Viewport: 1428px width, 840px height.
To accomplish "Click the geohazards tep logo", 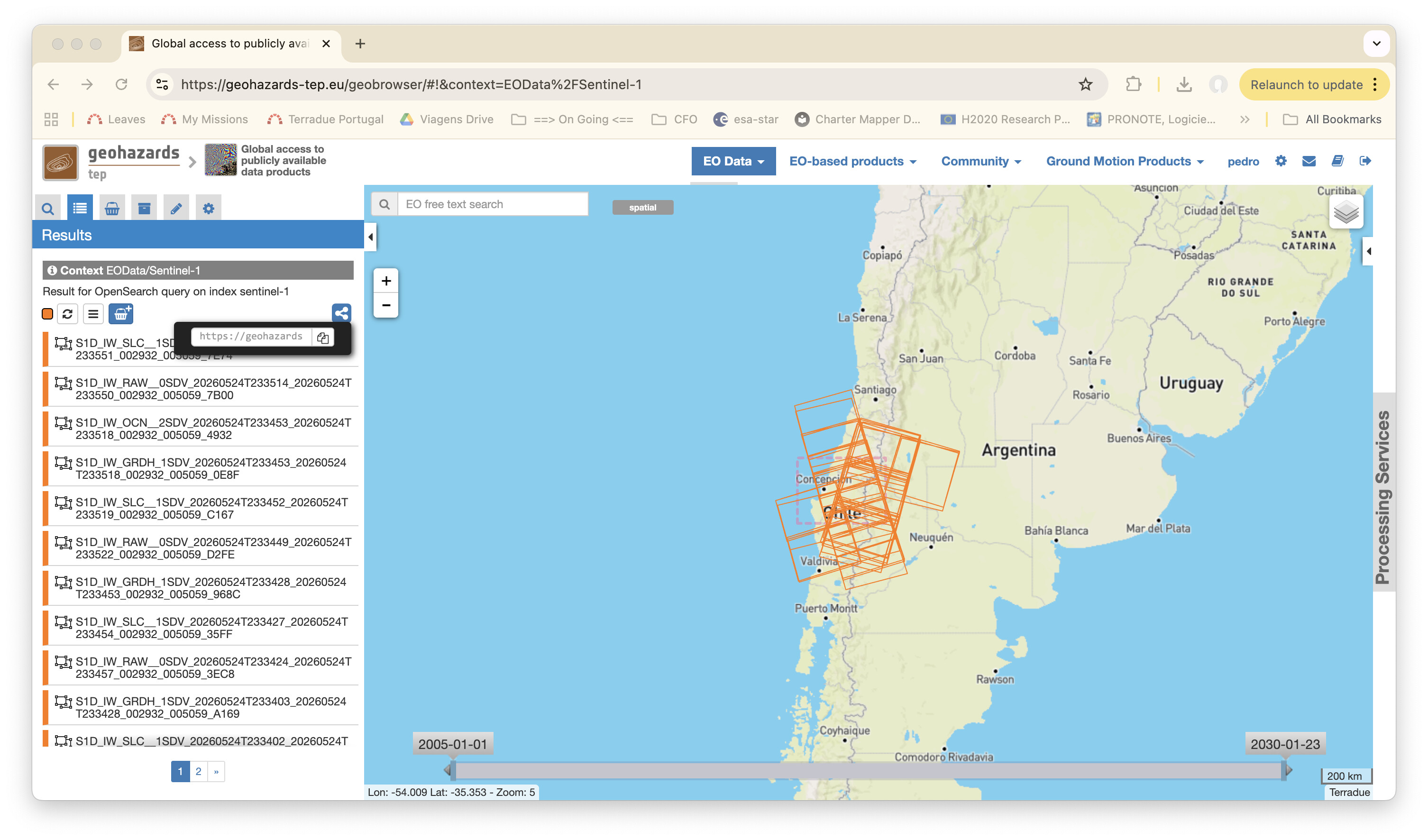I will [111, 162].
